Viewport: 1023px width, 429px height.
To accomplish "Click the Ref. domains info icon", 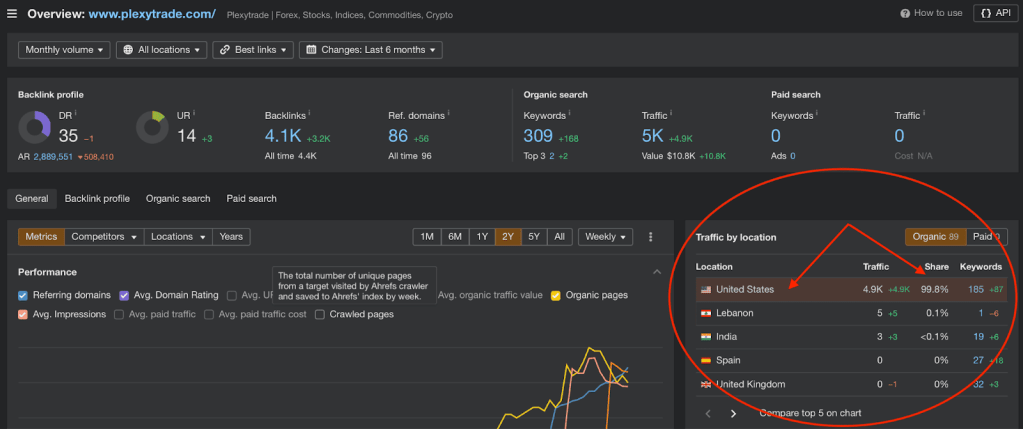I will 450,113.
